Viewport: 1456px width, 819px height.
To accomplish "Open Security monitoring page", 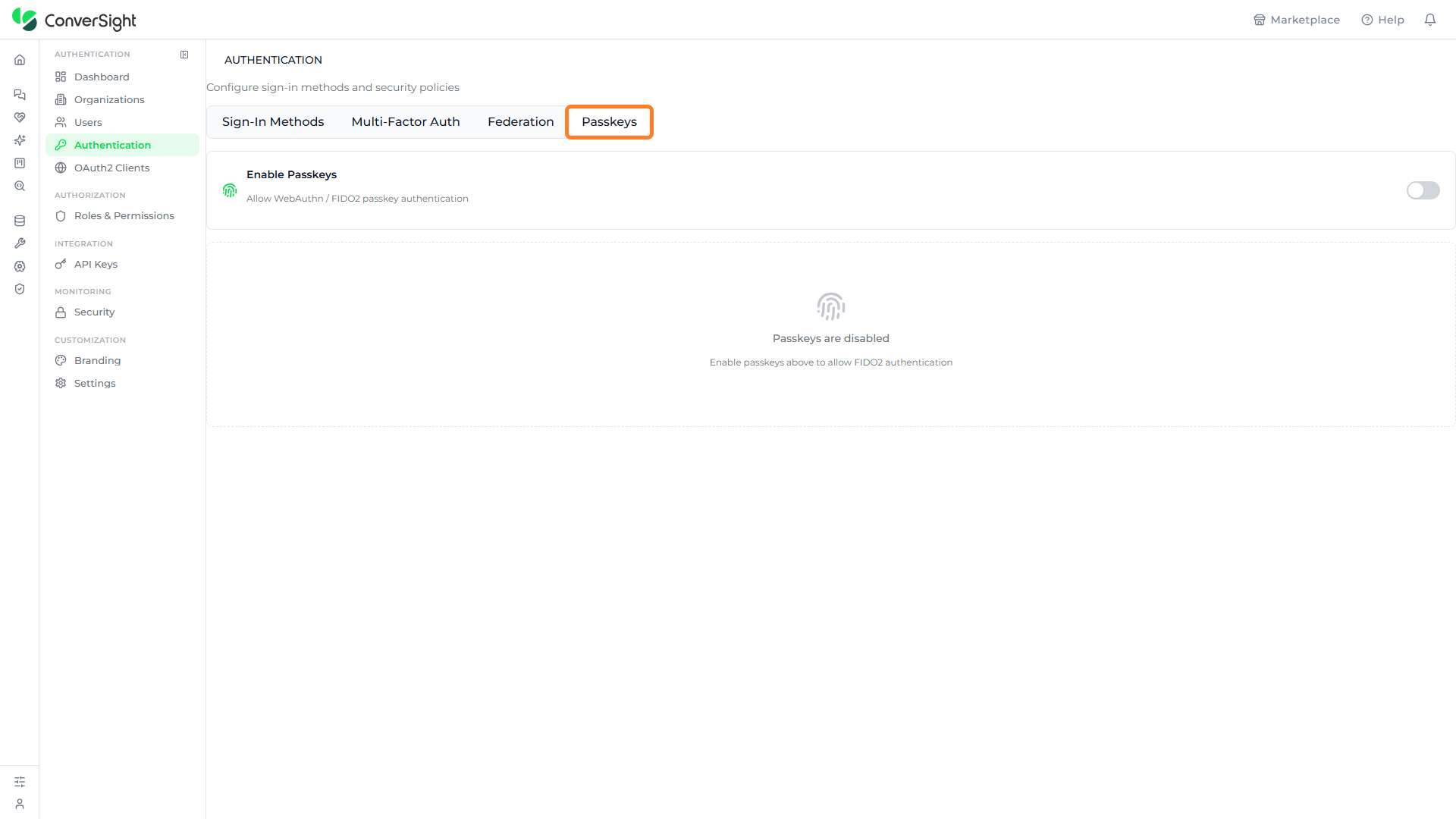I will click(x=122, y=312).
